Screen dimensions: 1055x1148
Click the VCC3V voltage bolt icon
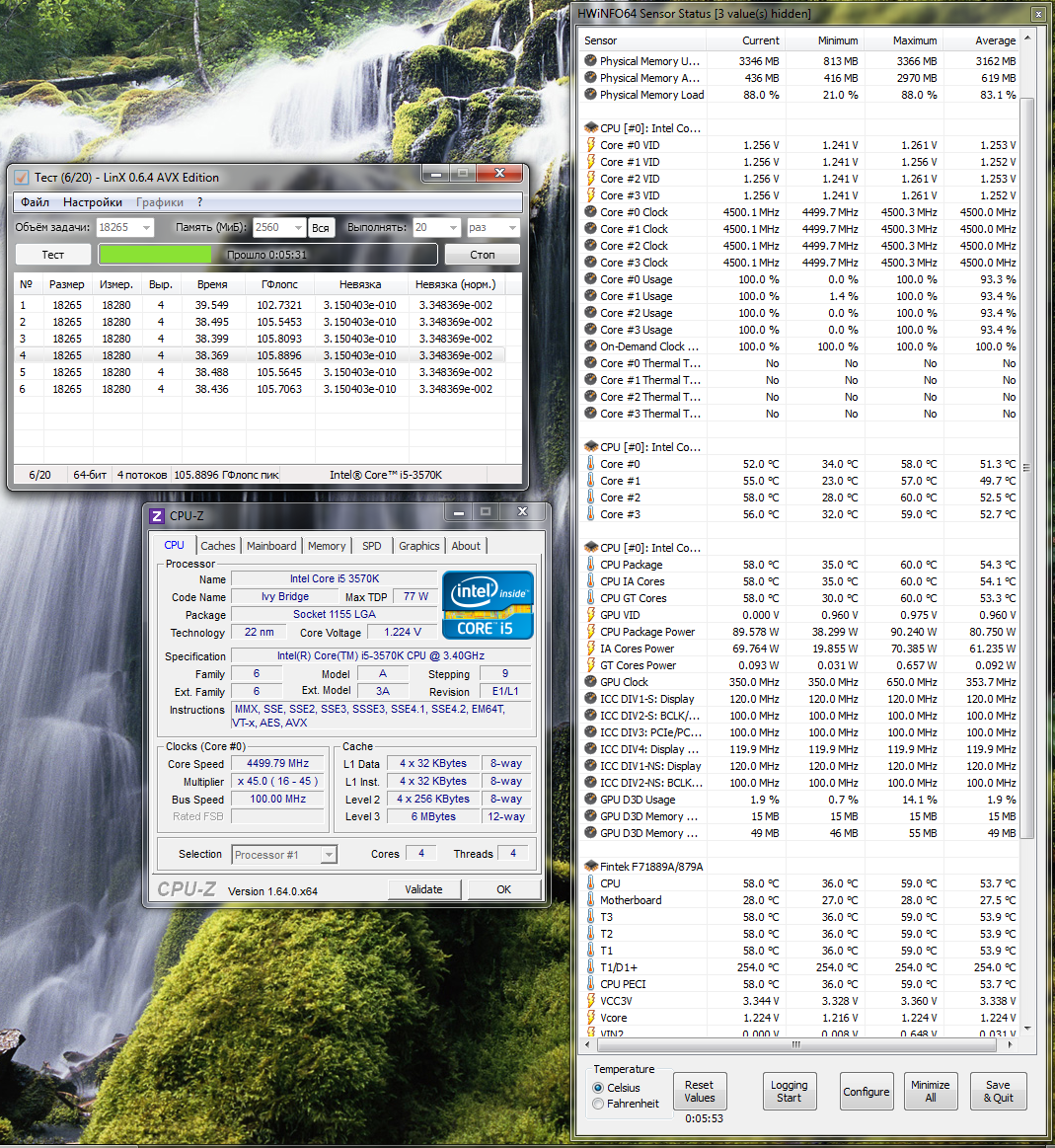(591, 1001)
